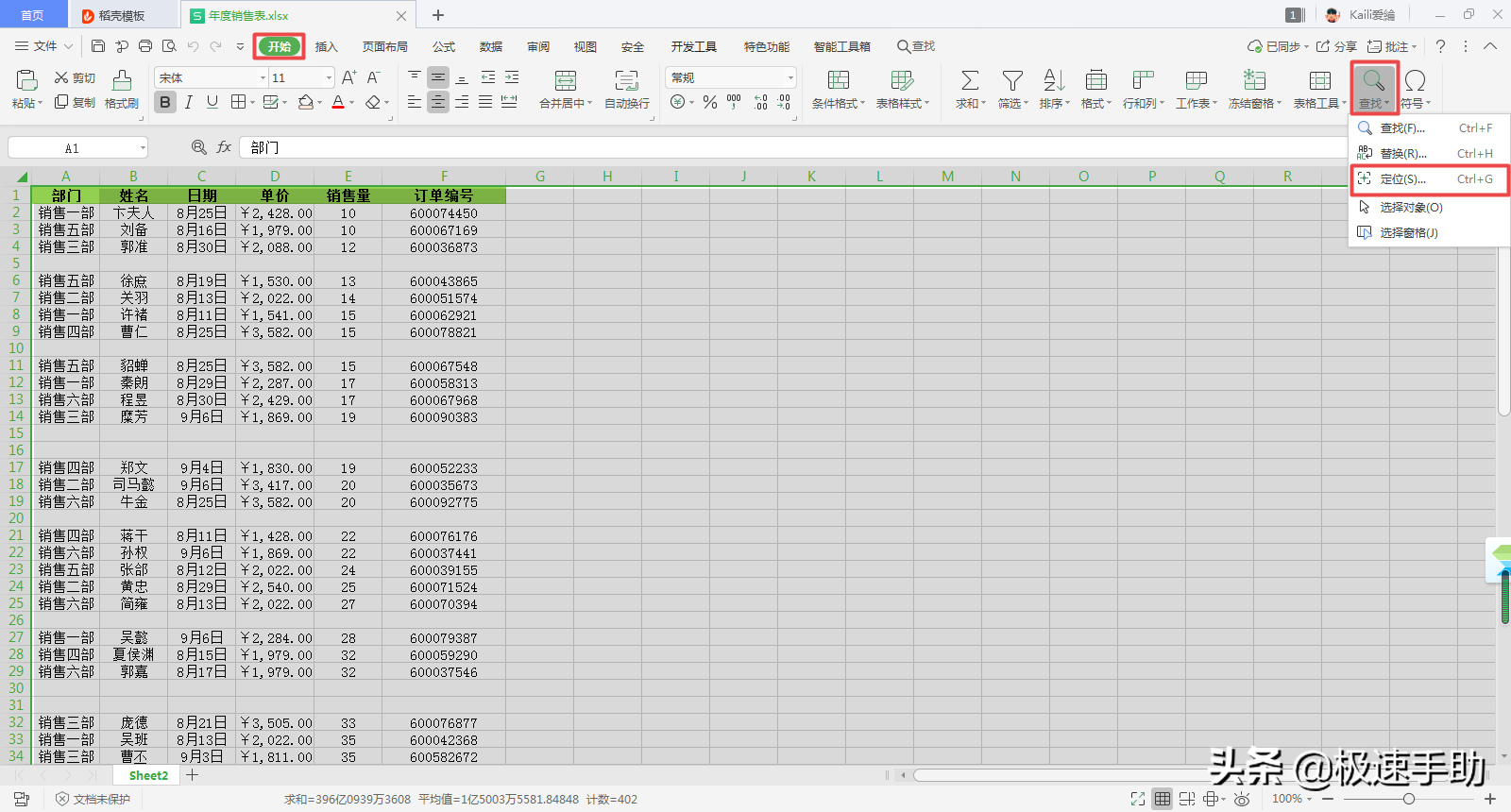Screen dimensions: 1511x812
Task: Click the Sheet2 worksheet tab
Action: point(148,775)
